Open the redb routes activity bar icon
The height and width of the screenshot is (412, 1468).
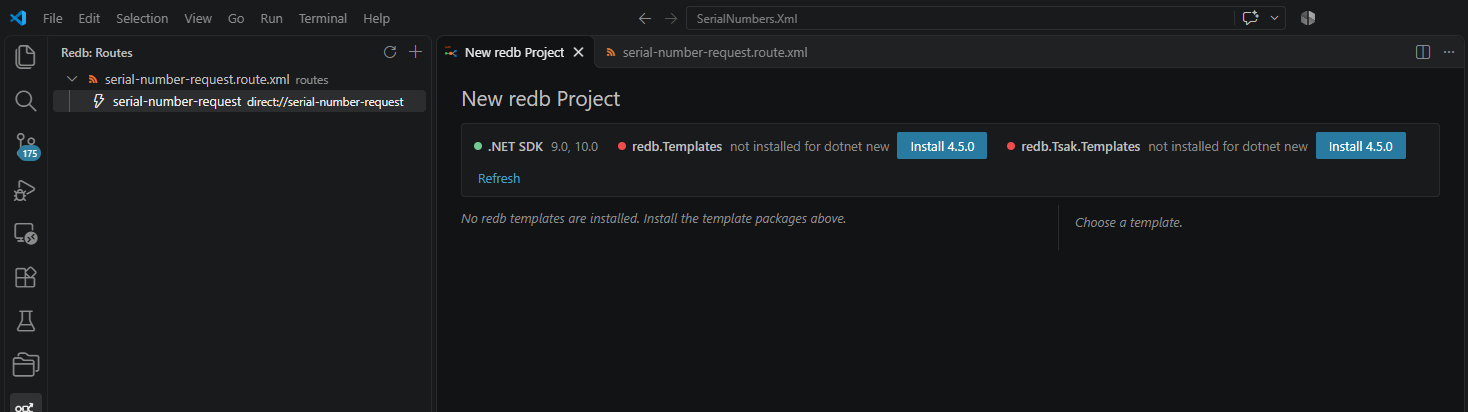(25, 404)
